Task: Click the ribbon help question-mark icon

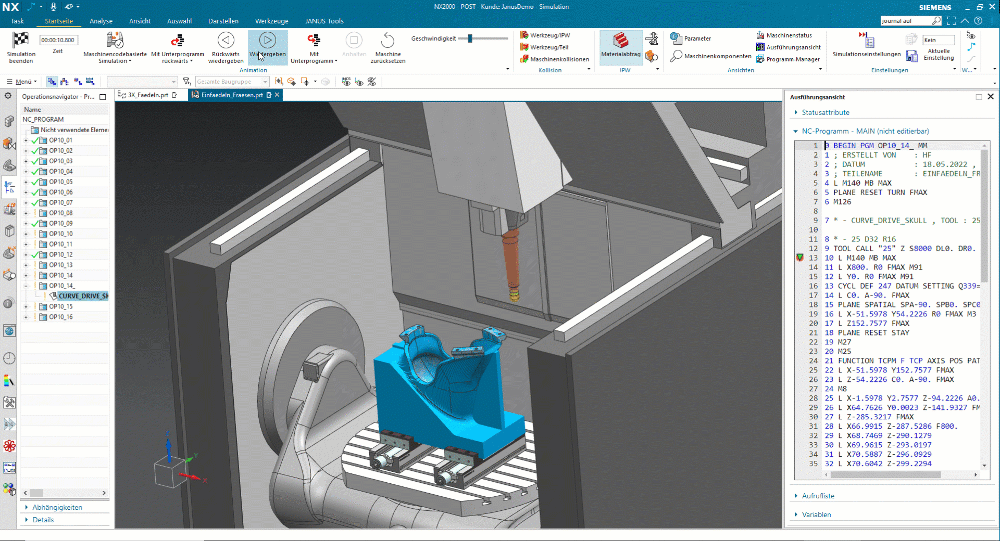Action: coord(978,21)
